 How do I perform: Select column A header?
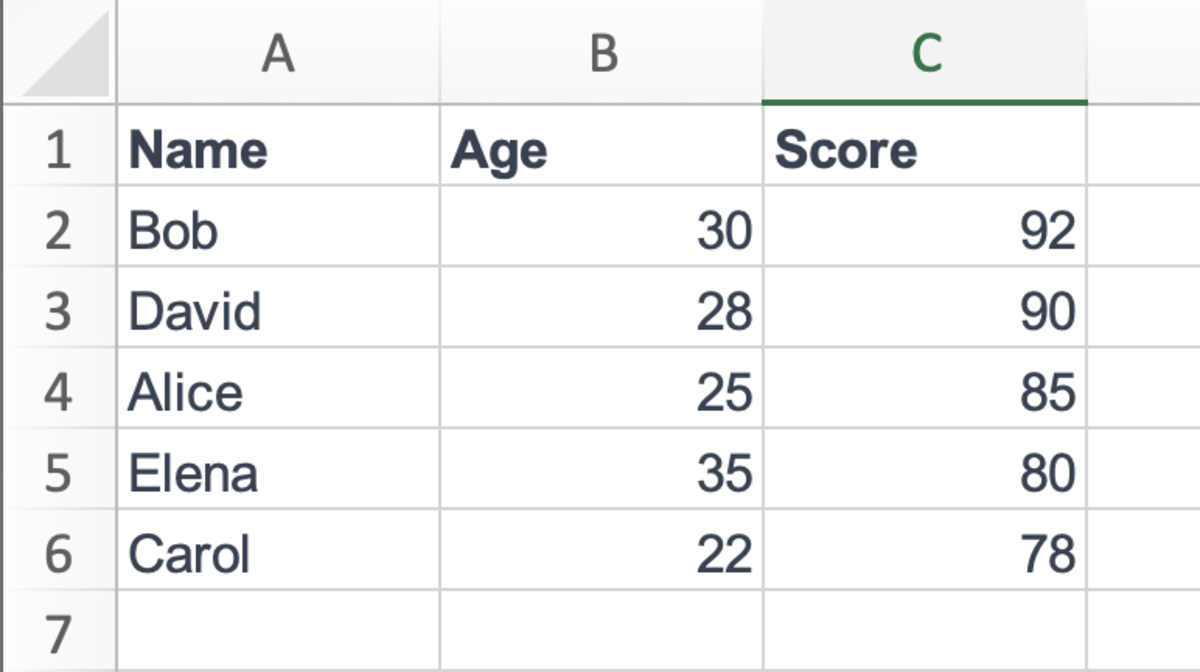[x=278, y=51]
